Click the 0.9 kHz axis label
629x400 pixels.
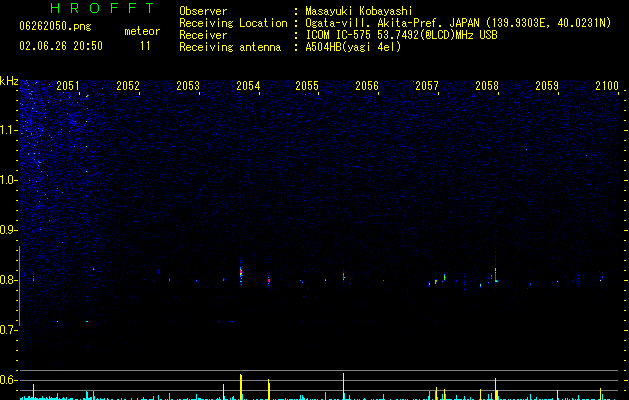pyautogui.click(x=9, y=230)
